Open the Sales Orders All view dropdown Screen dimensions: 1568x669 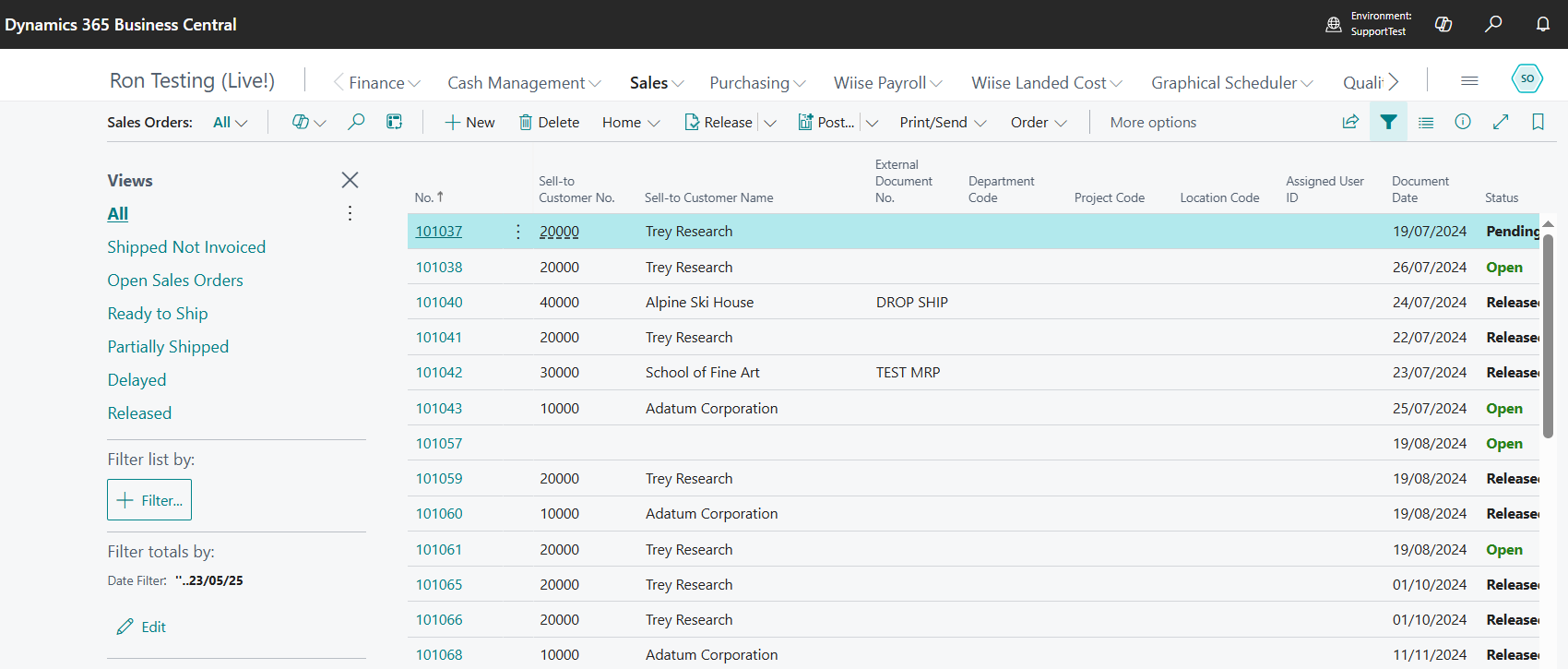click(x=230, y=123)
